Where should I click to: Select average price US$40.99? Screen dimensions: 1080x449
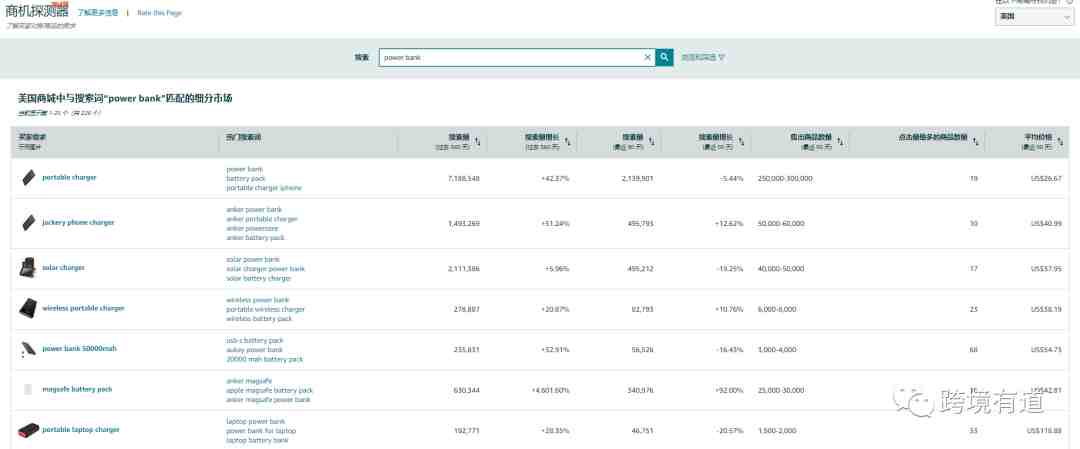point(1046,223)
